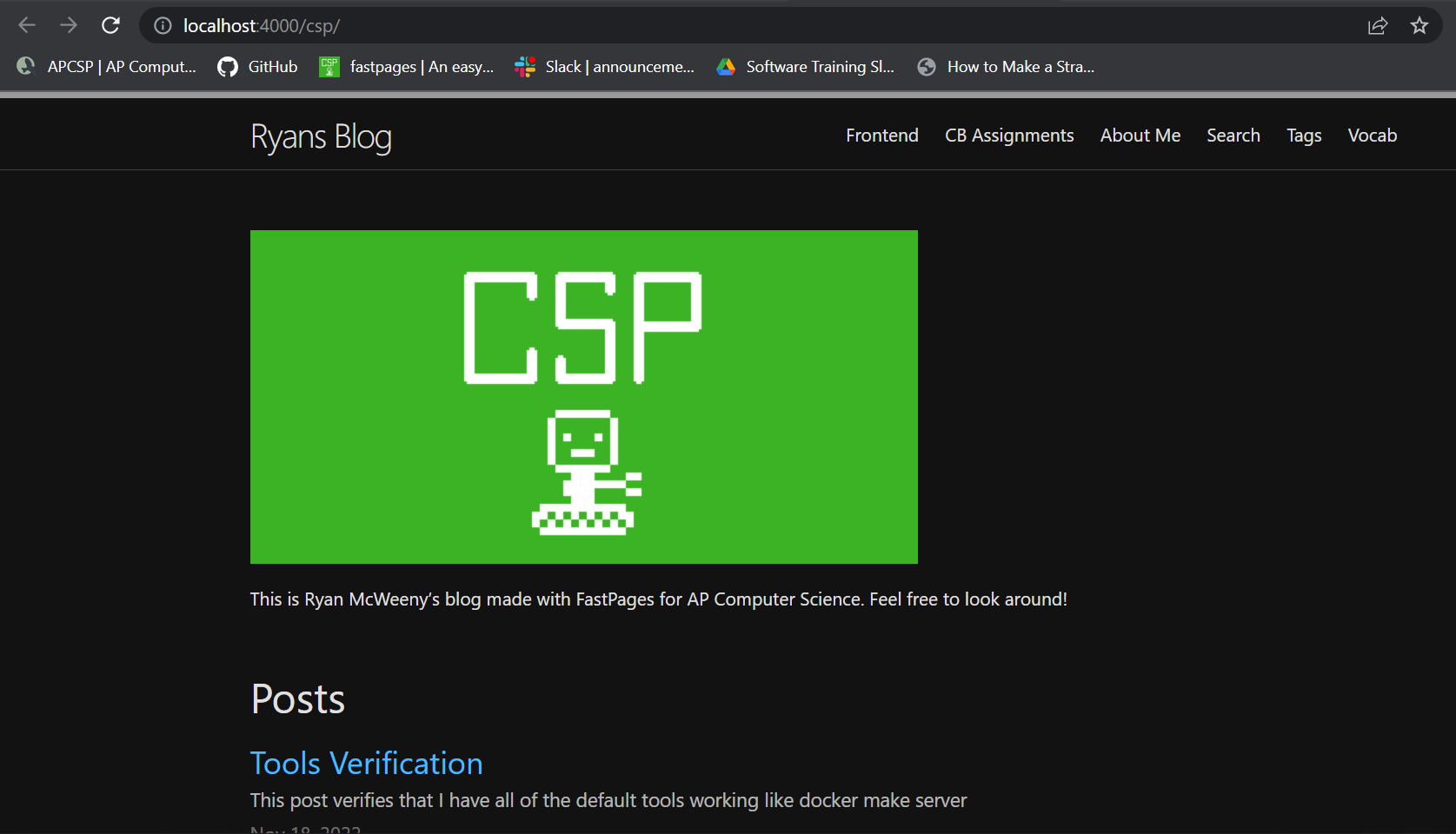Viewport: 1456px width, 834px height.
Task: Click the Posts heading
Action: click(298, 699)
